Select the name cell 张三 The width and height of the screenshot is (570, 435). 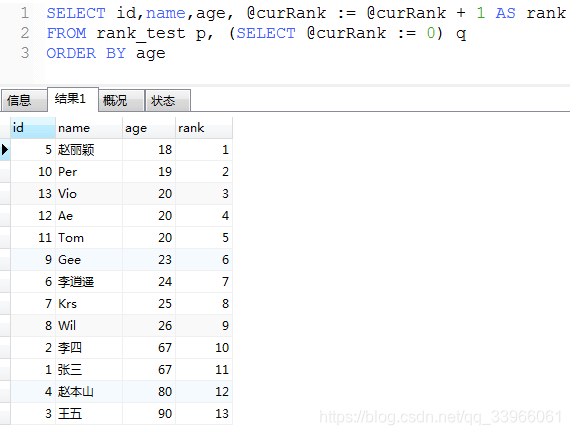click(x=89, y=370)
